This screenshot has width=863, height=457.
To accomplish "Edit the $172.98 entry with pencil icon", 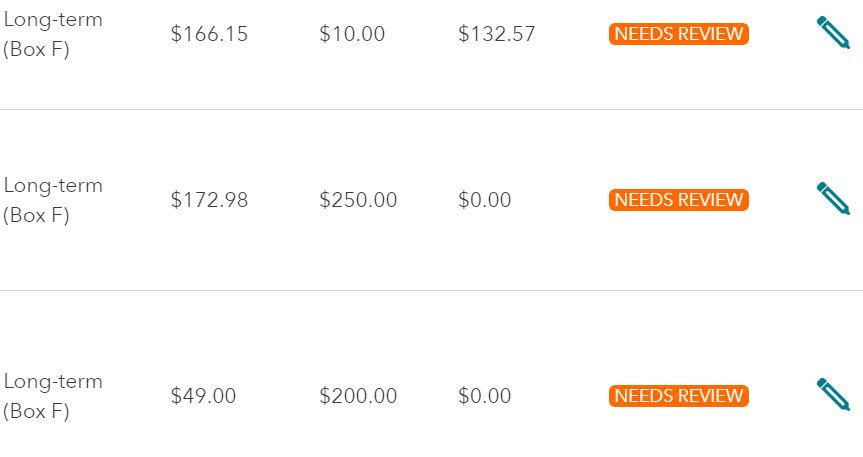I will (833, 198).
